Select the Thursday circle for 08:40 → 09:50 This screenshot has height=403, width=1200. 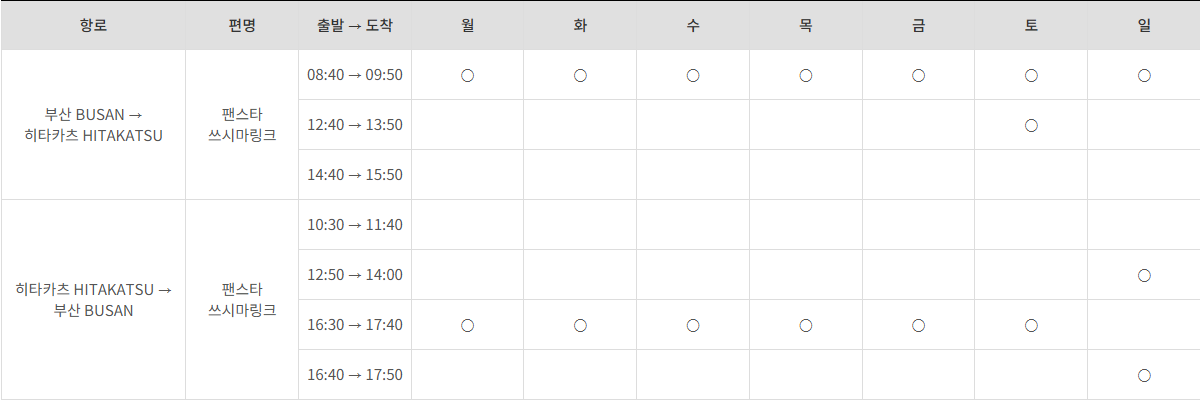pyautogui.click(x=806, y=75)
